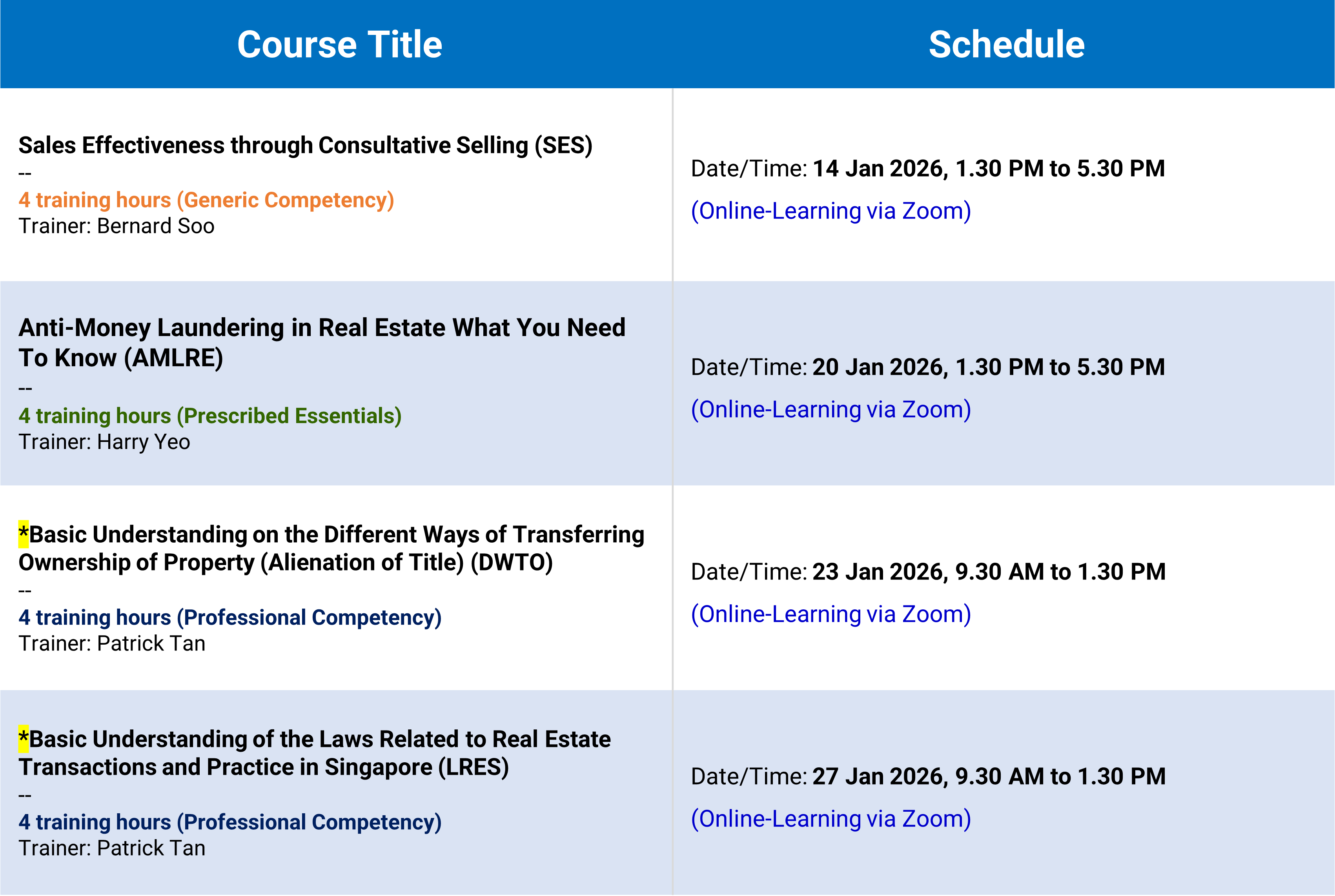Open the Alienation of Title (DWTO) course title
This screenshot has height=896, width=1335.
click(x=331, y=548)
